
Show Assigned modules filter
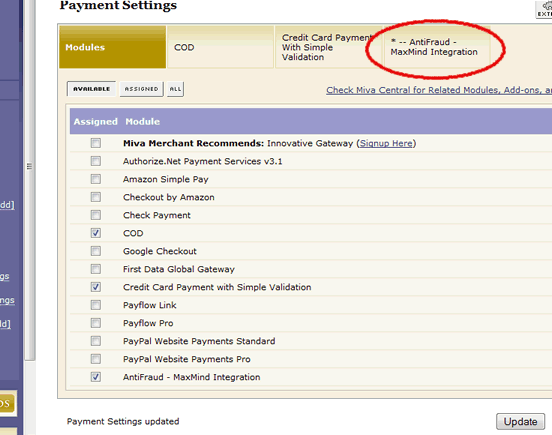click(x=142, y=89)
